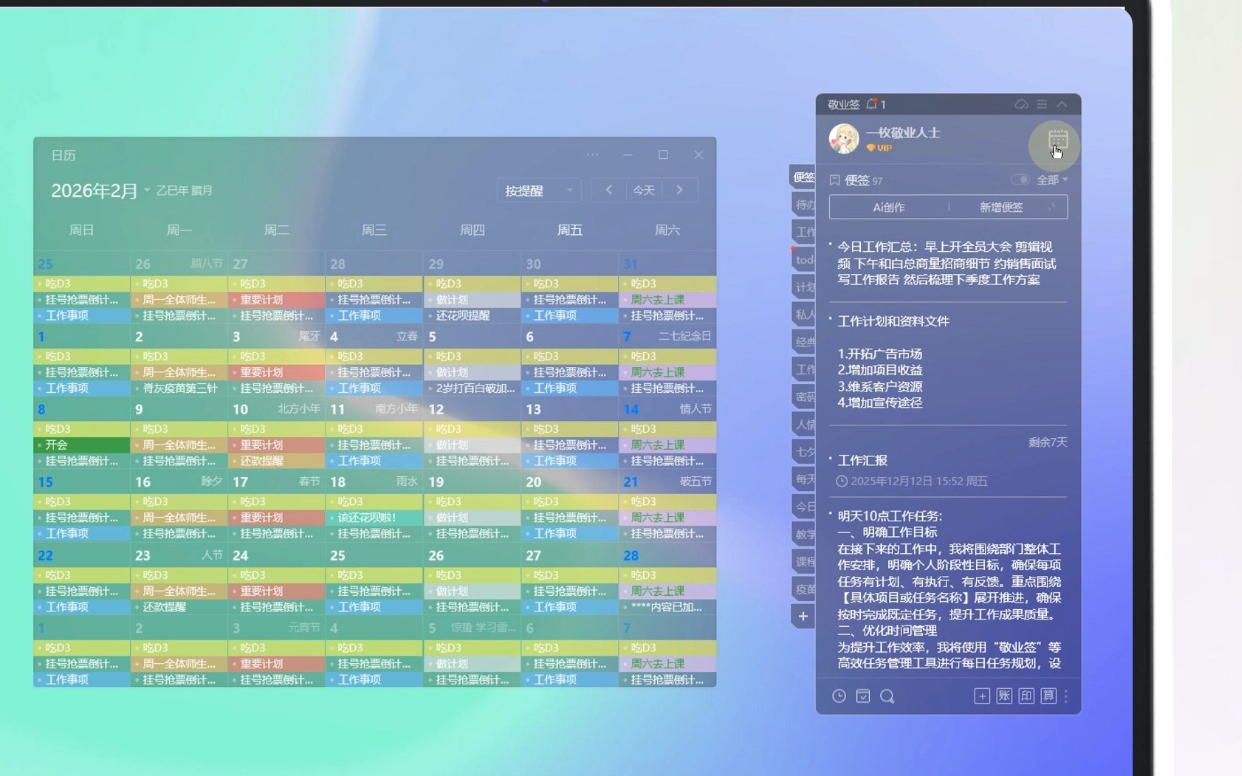Click the 还款提醒 event on February 10
The image size is (1242, 776).
pyautogui.click(x=277, y=461)
